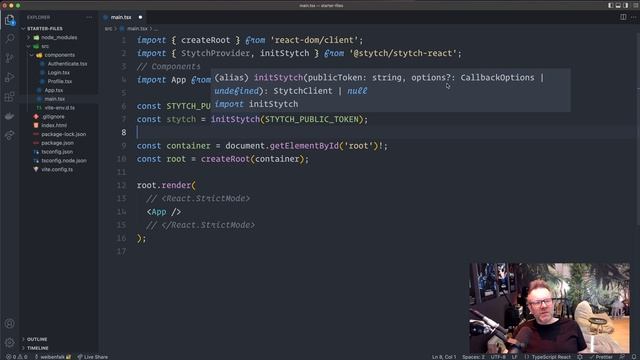This screenshot has height=360, width=640.
Task: Change the LF end-of-line setting
Action: (514, 357)
